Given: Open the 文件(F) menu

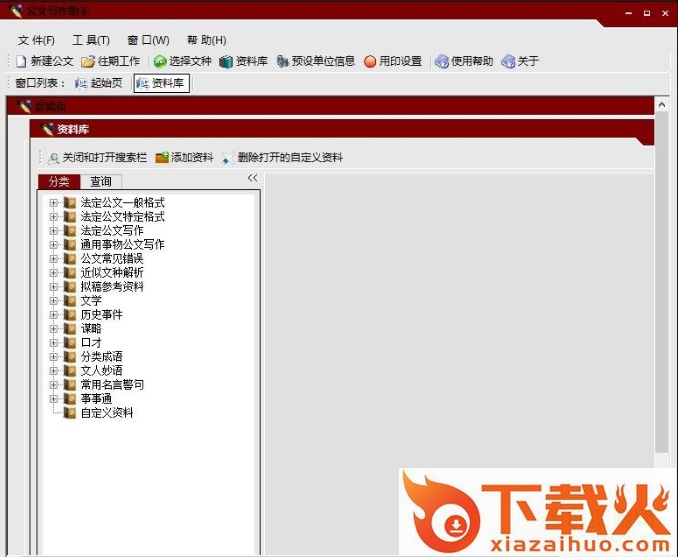Looking at the screenshot, I should tap(36, 40).
